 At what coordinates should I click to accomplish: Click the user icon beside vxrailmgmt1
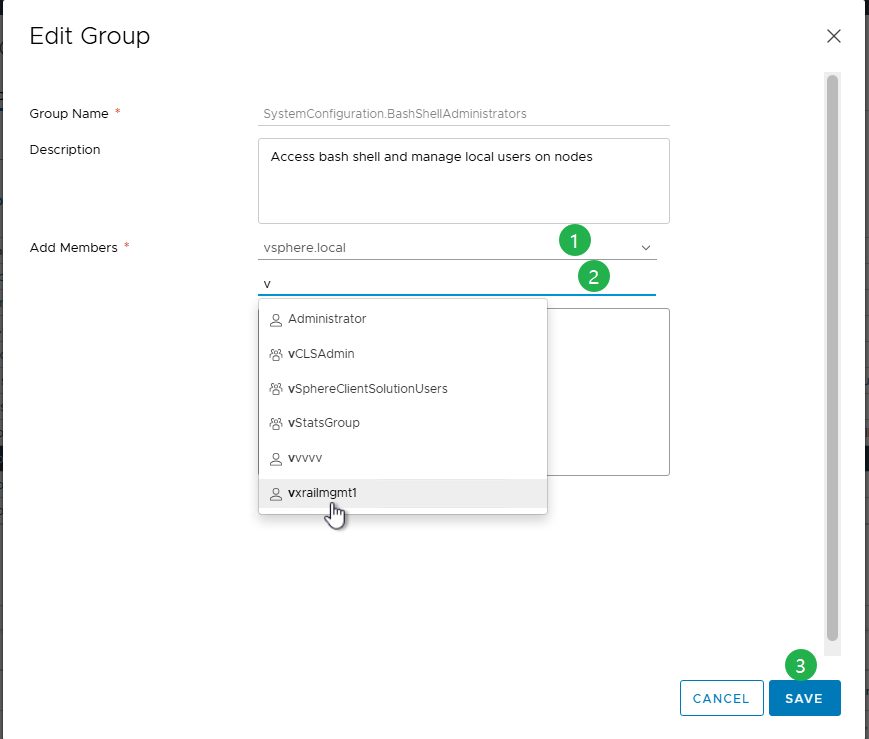(x=275, y=492)
